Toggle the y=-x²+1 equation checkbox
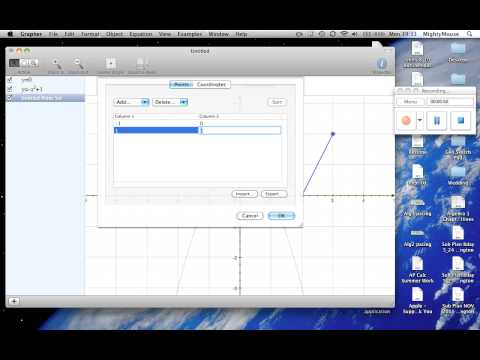The height and width of the screenshot is (360, 480). (x=10, y=89)
